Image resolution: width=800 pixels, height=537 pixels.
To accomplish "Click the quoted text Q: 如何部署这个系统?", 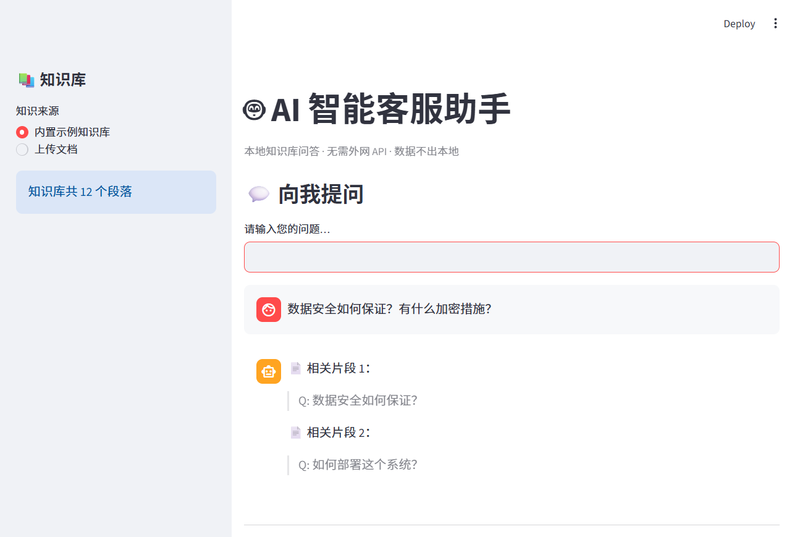I will [x=358, y=465].
